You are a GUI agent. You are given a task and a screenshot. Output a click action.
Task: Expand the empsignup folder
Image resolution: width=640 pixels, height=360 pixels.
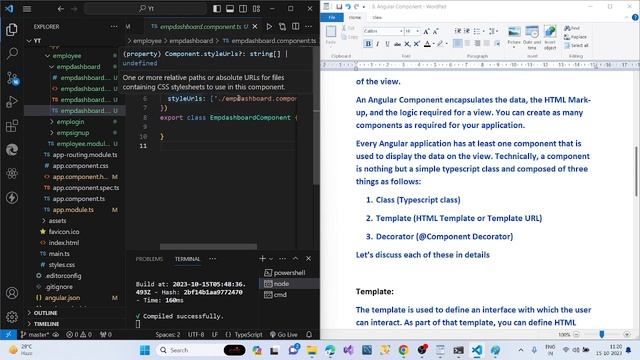tap(73, 133)
